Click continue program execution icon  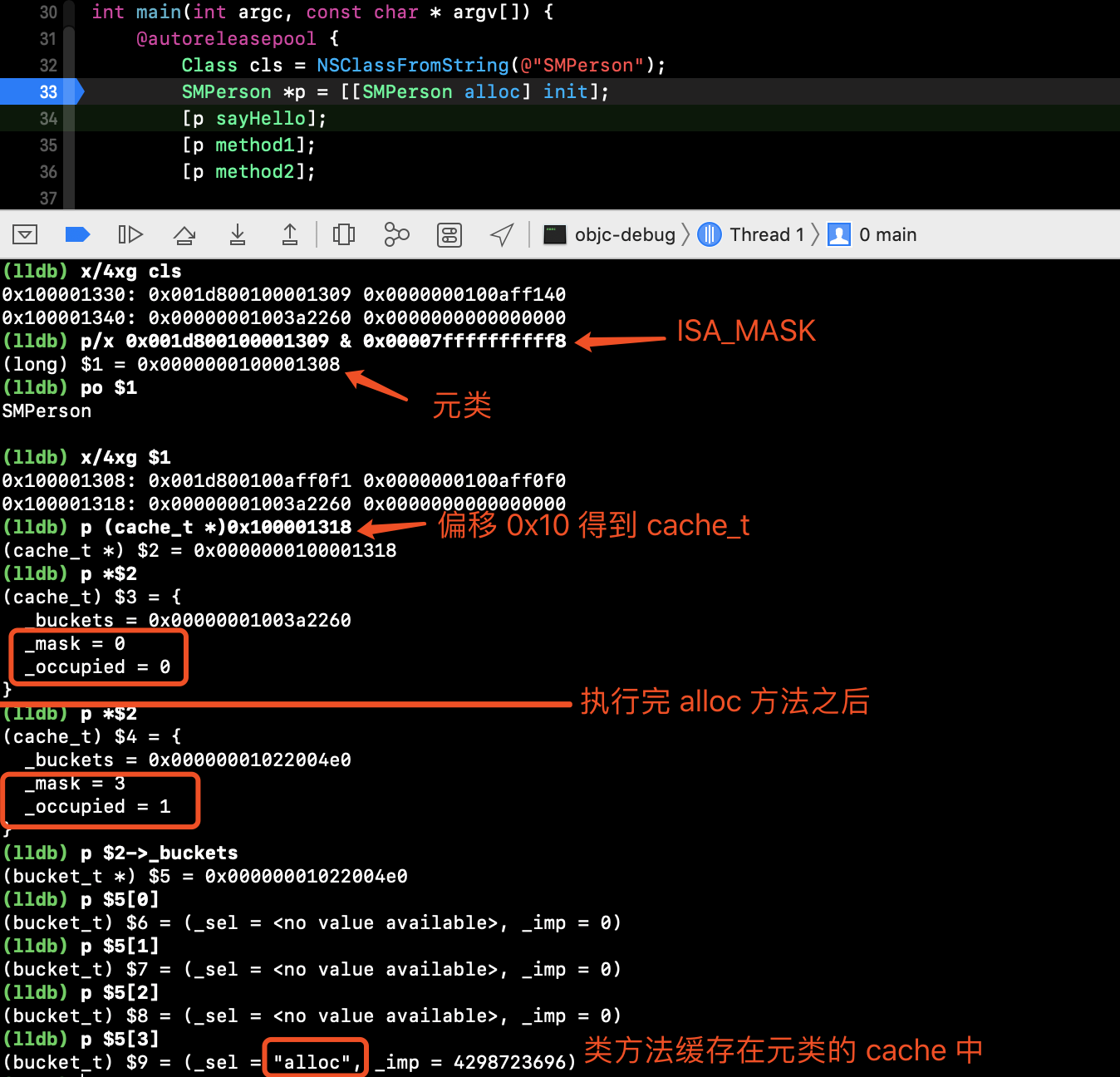(130, 235)
